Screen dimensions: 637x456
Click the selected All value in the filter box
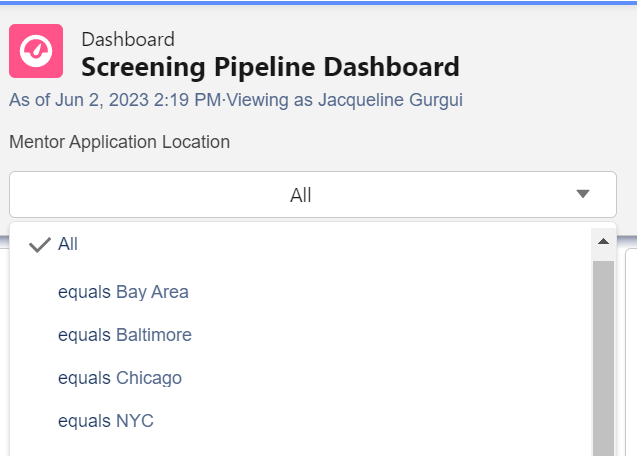coord(301,195)
